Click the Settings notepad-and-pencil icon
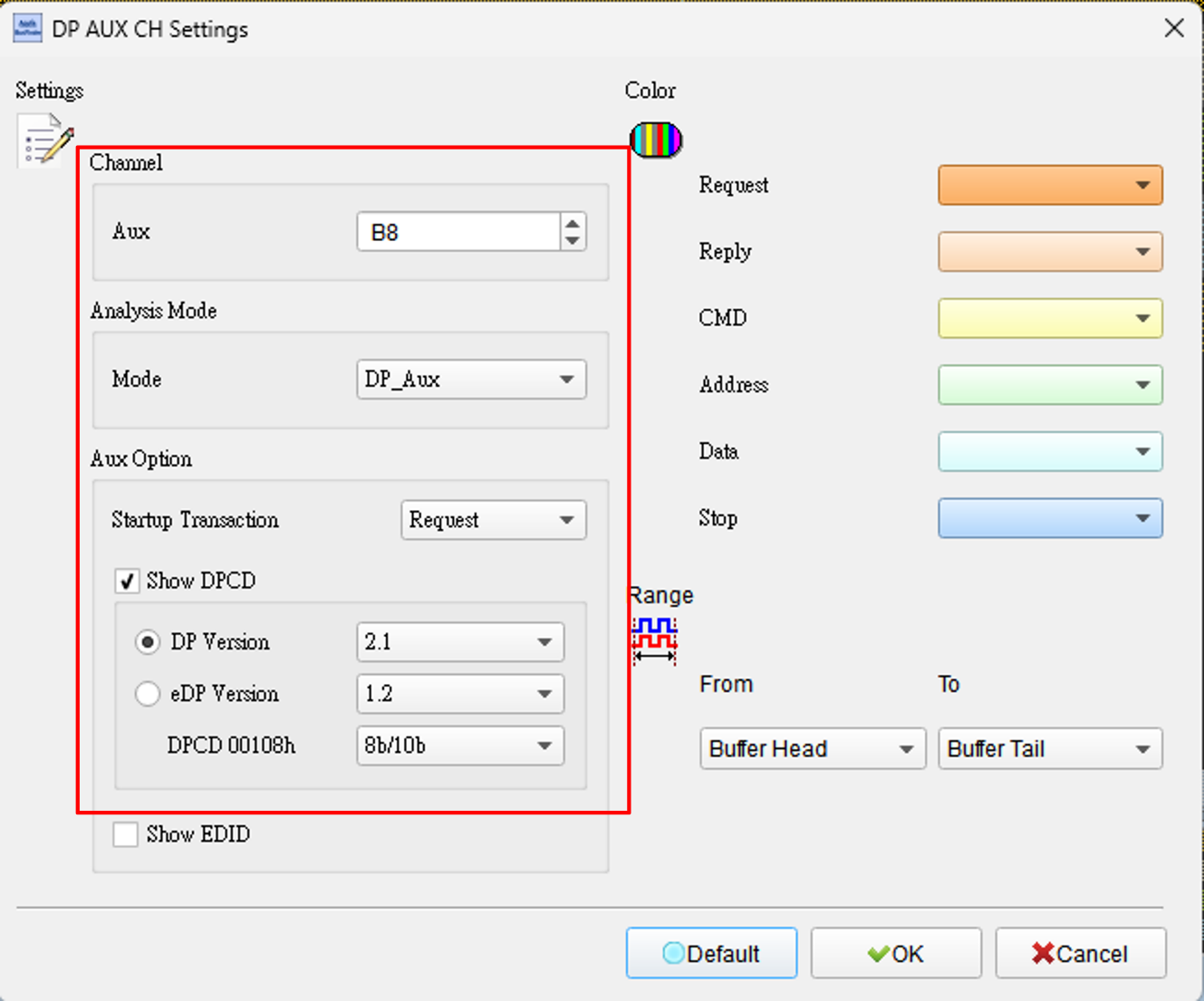 click(x=45, y=140)
